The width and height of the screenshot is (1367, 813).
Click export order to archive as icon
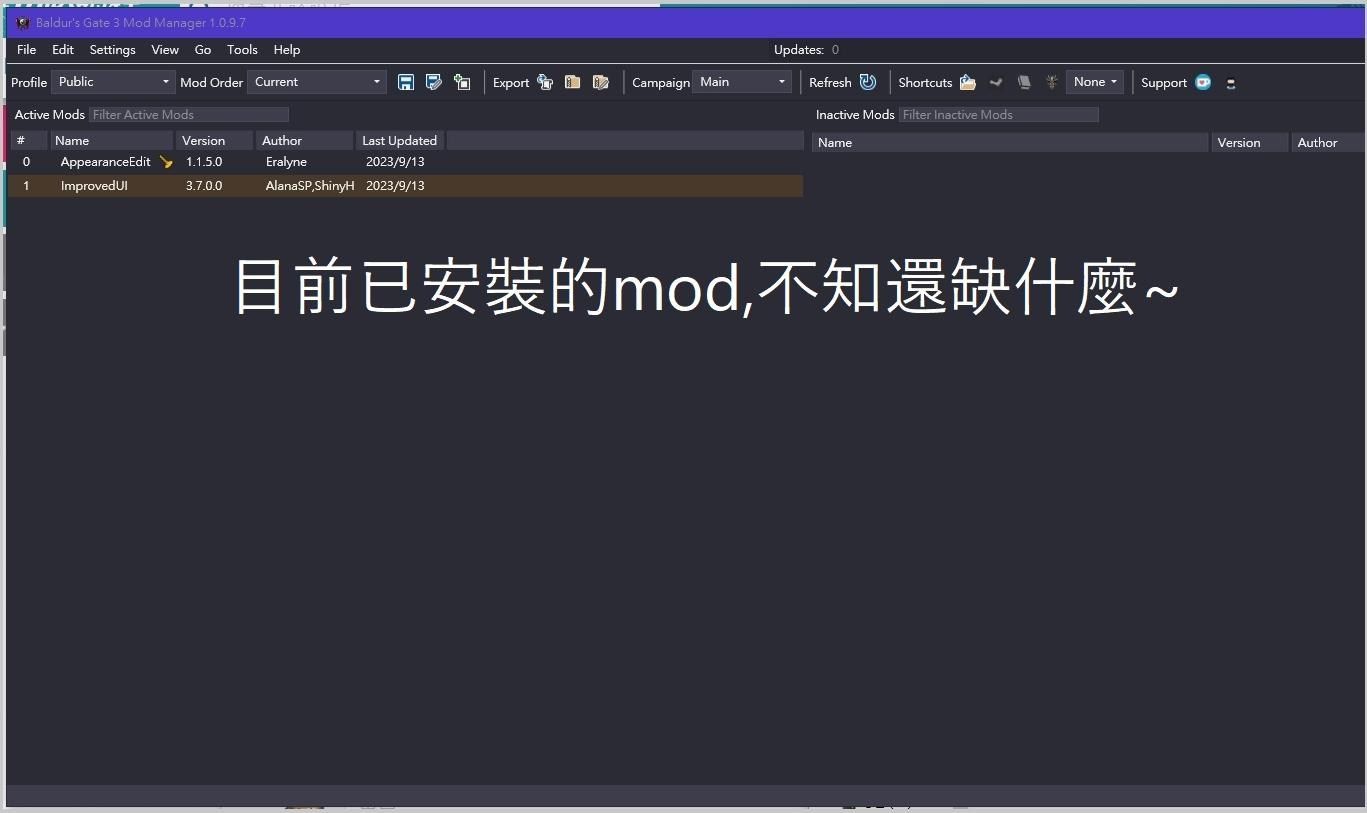tap(601, 82)
